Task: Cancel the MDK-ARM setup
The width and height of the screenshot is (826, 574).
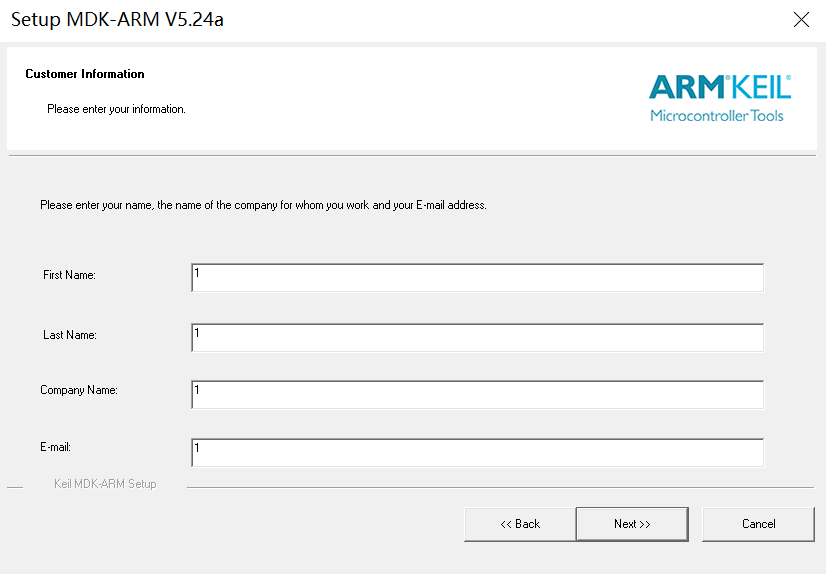Action: (x=759, y=524)
